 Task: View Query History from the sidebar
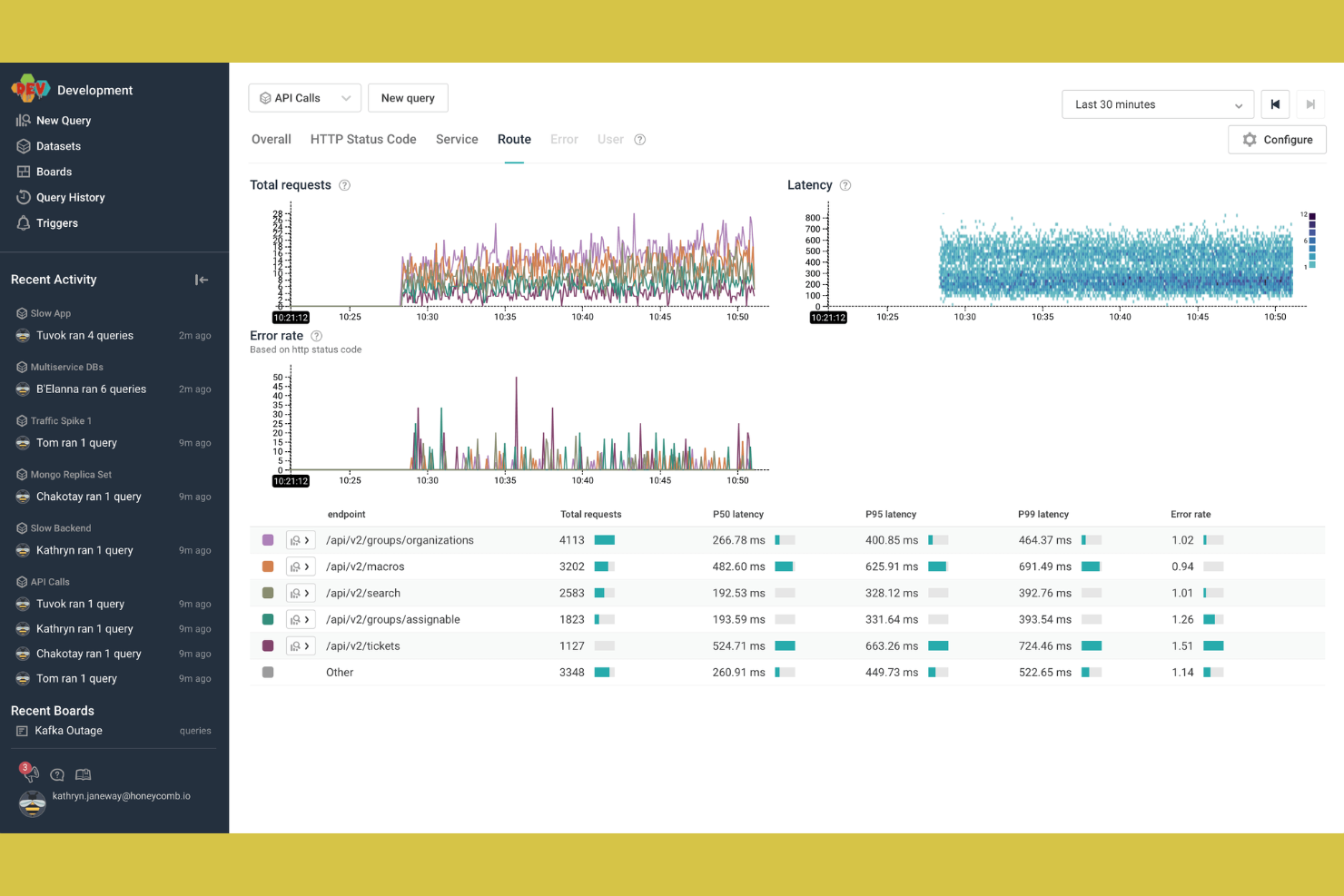point(70,197)
